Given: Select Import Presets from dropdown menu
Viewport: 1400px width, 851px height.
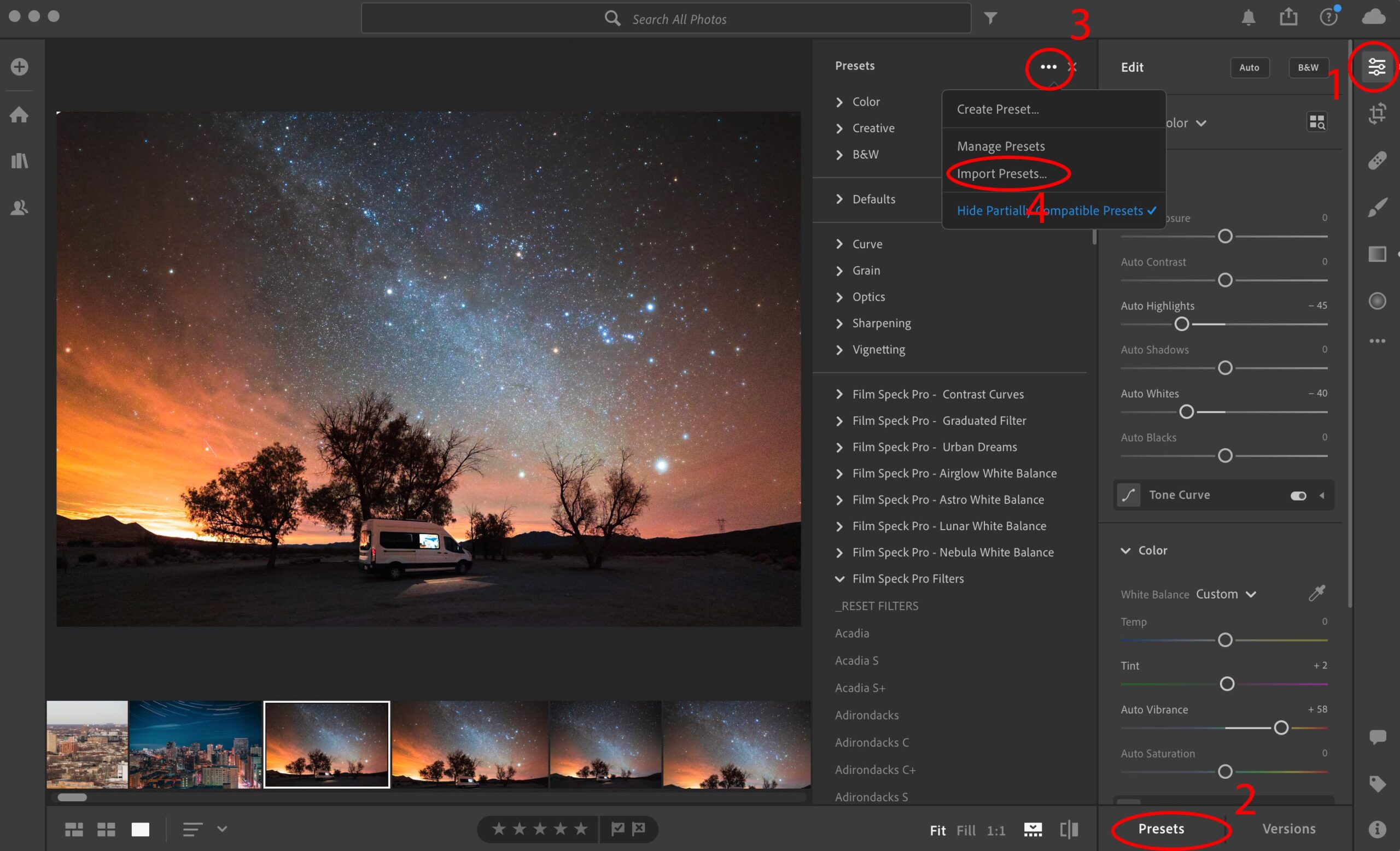Looking at the screenshot, I should (1000, 173).
